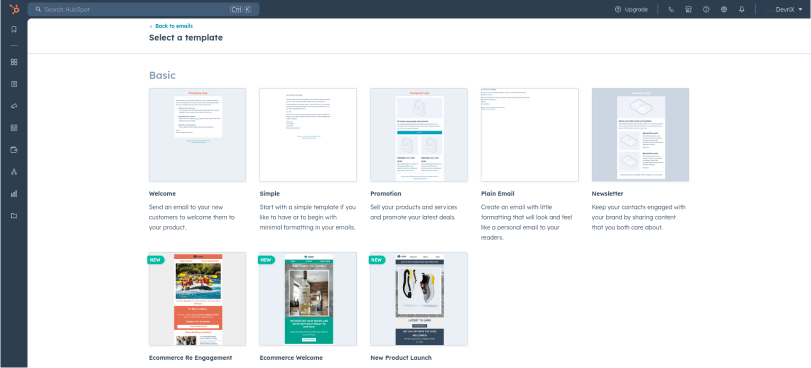Open the Settings icon in top bar
Screen dimensions: 811x368
pyautogui.click(x=724, y=9)
